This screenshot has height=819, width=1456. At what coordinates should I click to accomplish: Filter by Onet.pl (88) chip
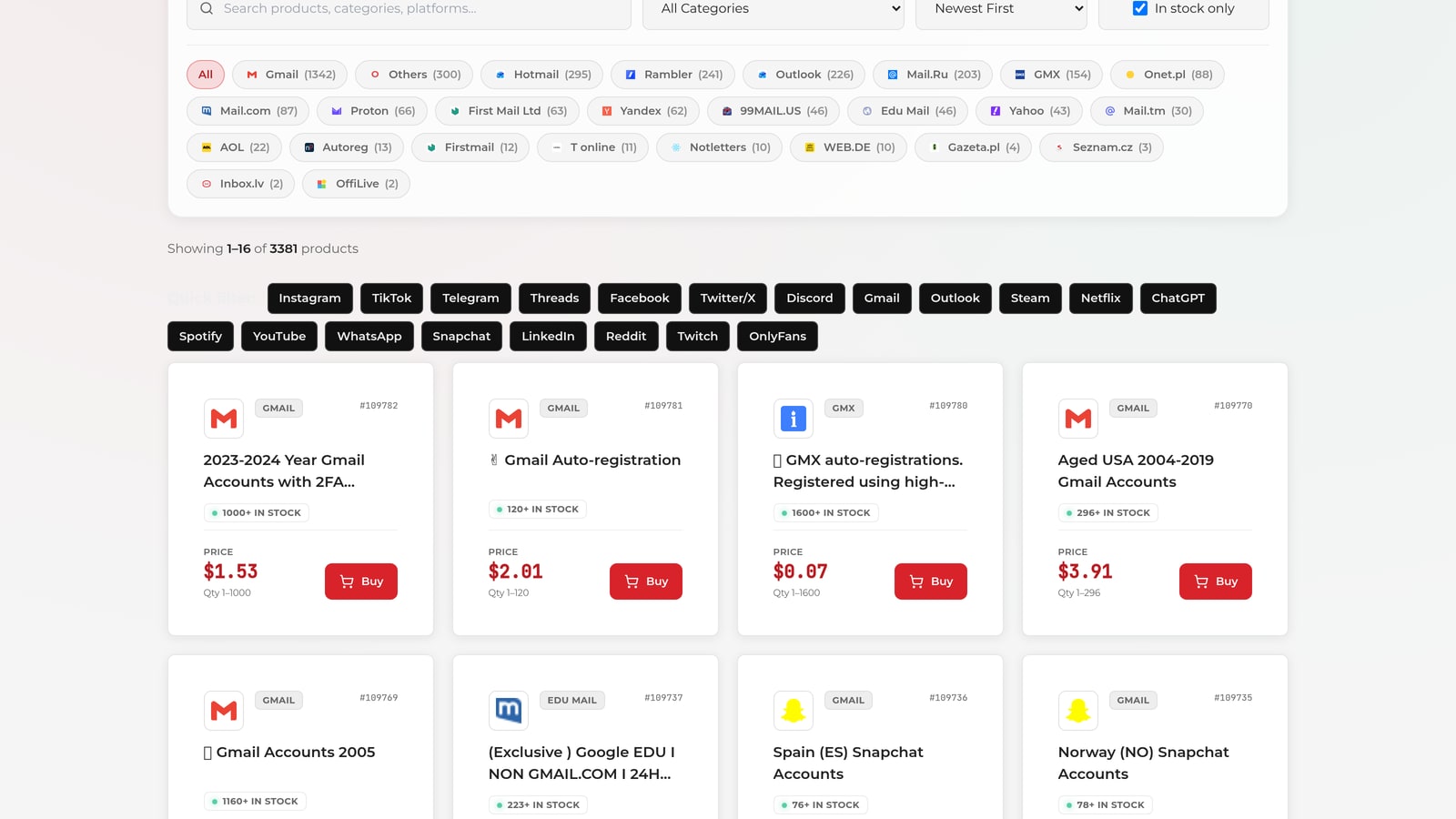tap(1168, 75)
